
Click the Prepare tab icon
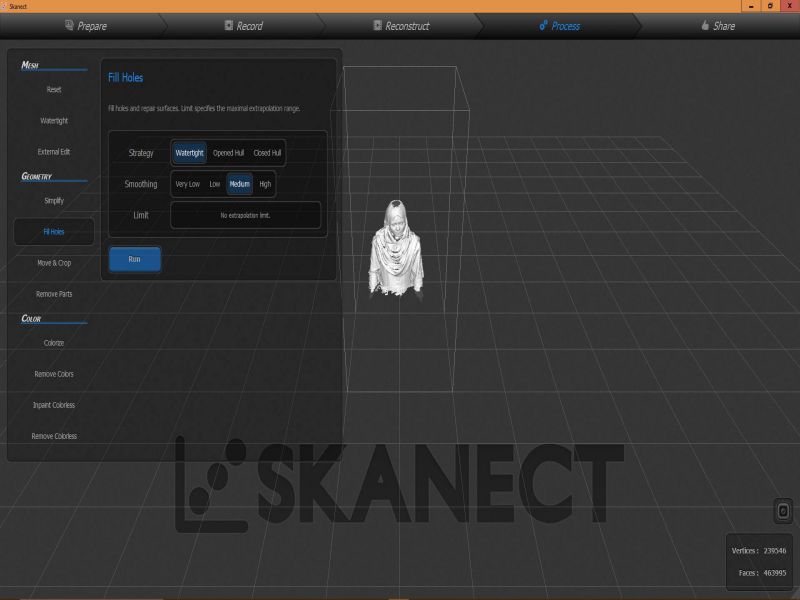69,25
